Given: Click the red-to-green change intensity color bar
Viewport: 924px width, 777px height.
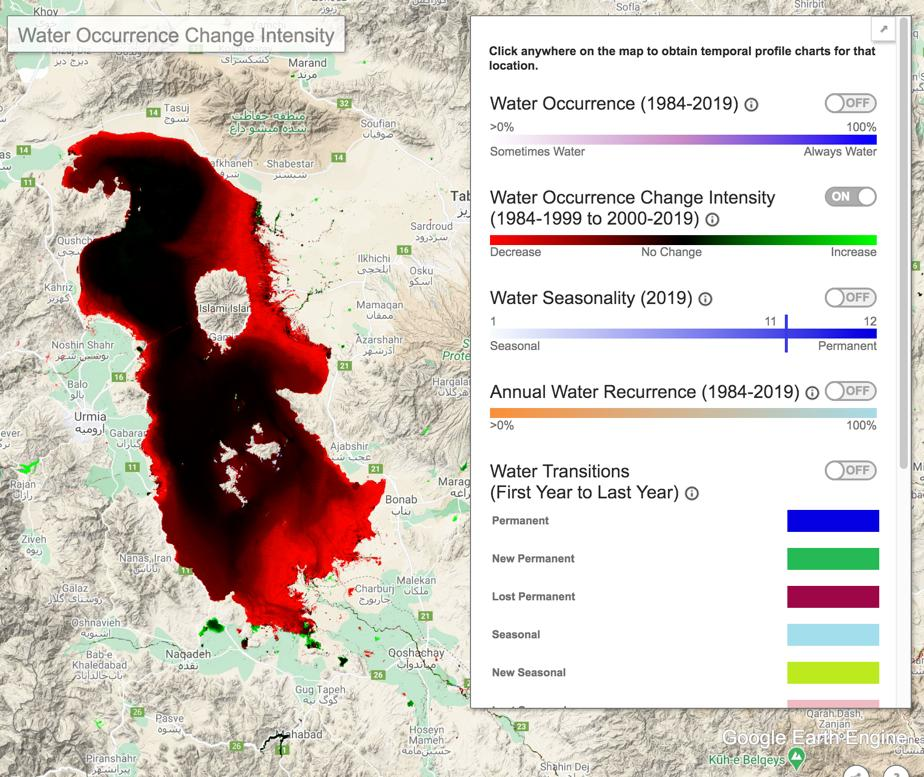Looking at the screenshot, I should (683, 240).
